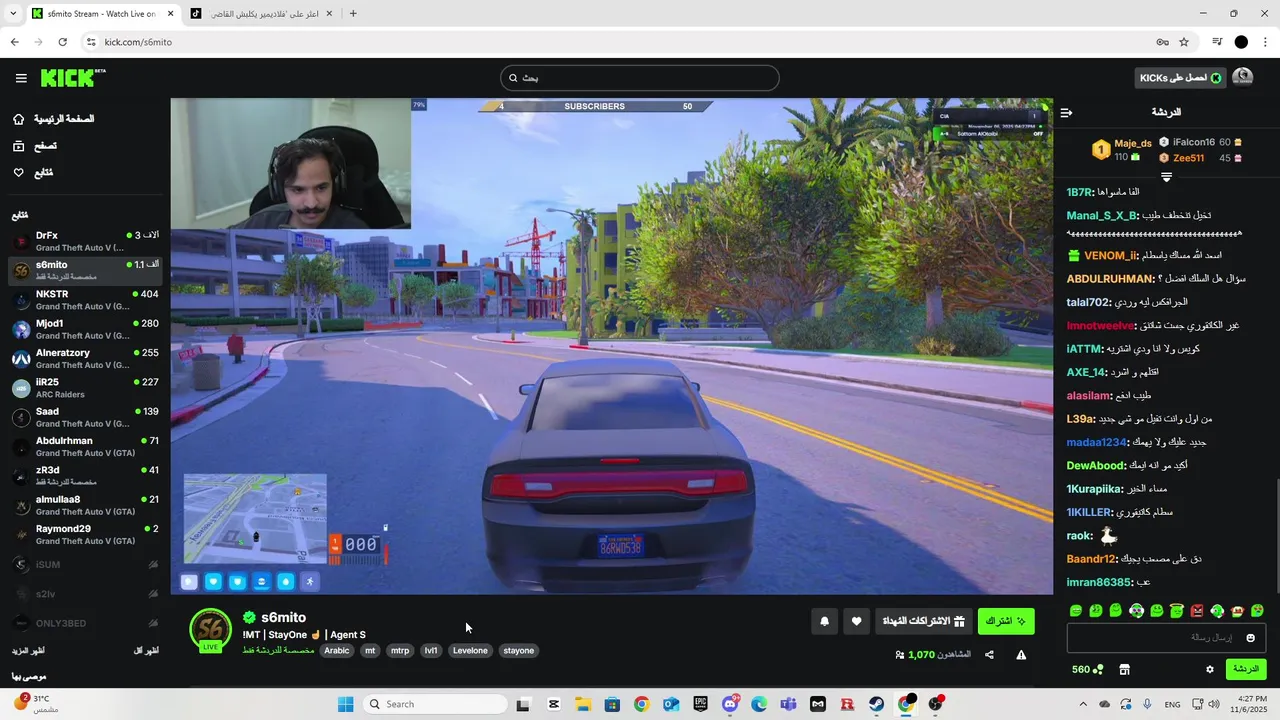1280x720 pixels.
Task: Click the mtrp tag chip
Action: (x=400, y=651)
